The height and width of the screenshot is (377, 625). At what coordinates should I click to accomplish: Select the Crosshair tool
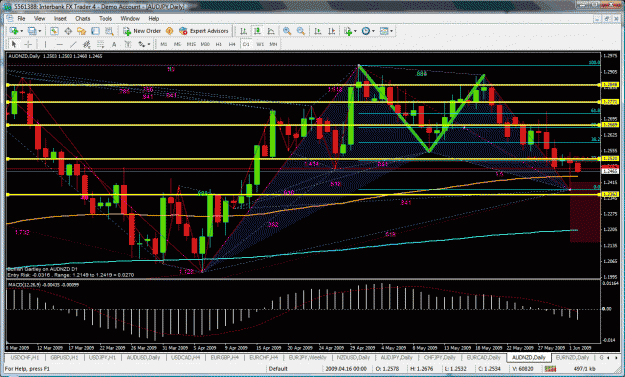tap(28, 44)
